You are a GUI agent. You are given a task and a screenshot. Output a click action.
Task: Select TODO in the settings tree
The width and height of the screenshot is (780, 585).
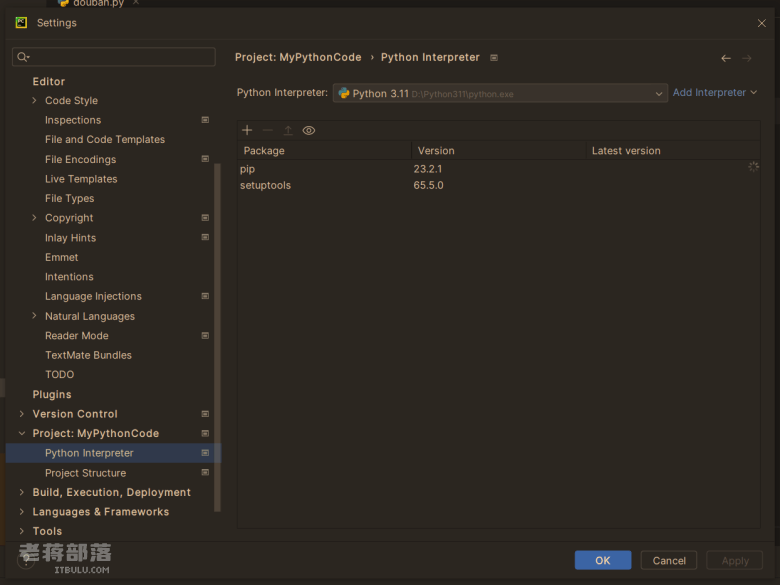click(60, 375)
